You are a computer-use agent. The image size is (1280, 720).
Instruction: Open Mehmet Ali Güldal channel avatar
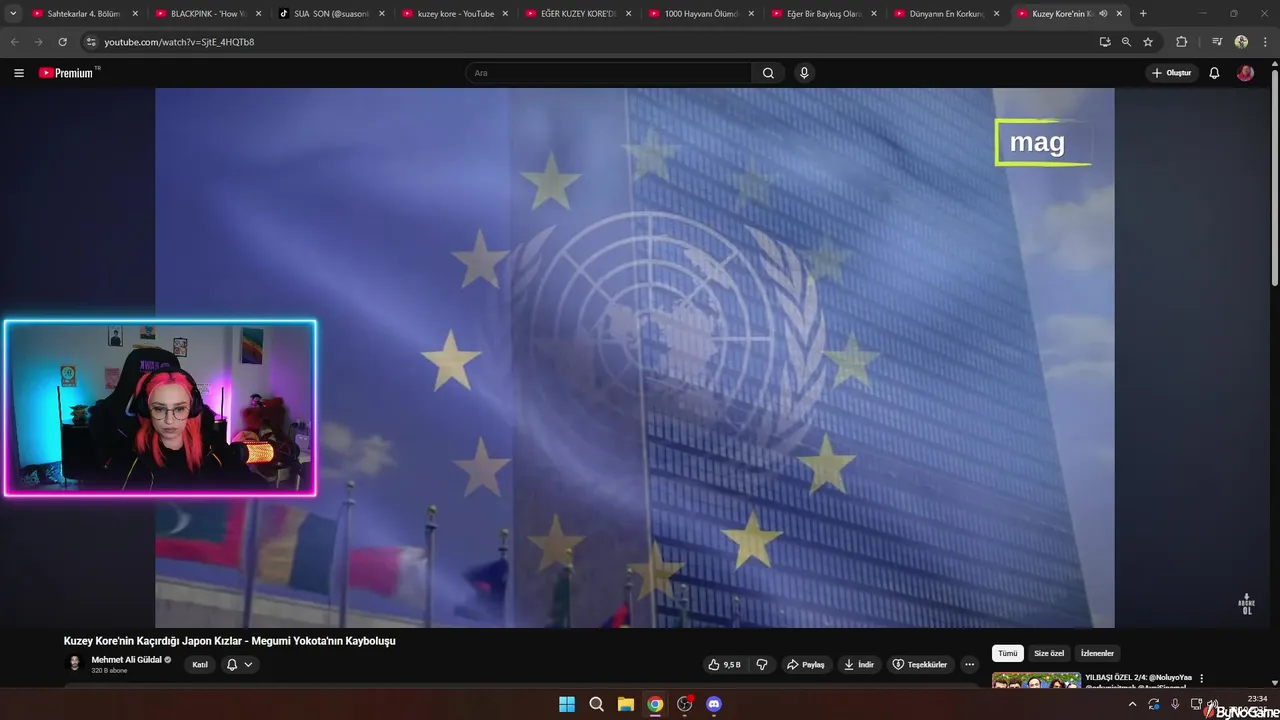(74, 664)
